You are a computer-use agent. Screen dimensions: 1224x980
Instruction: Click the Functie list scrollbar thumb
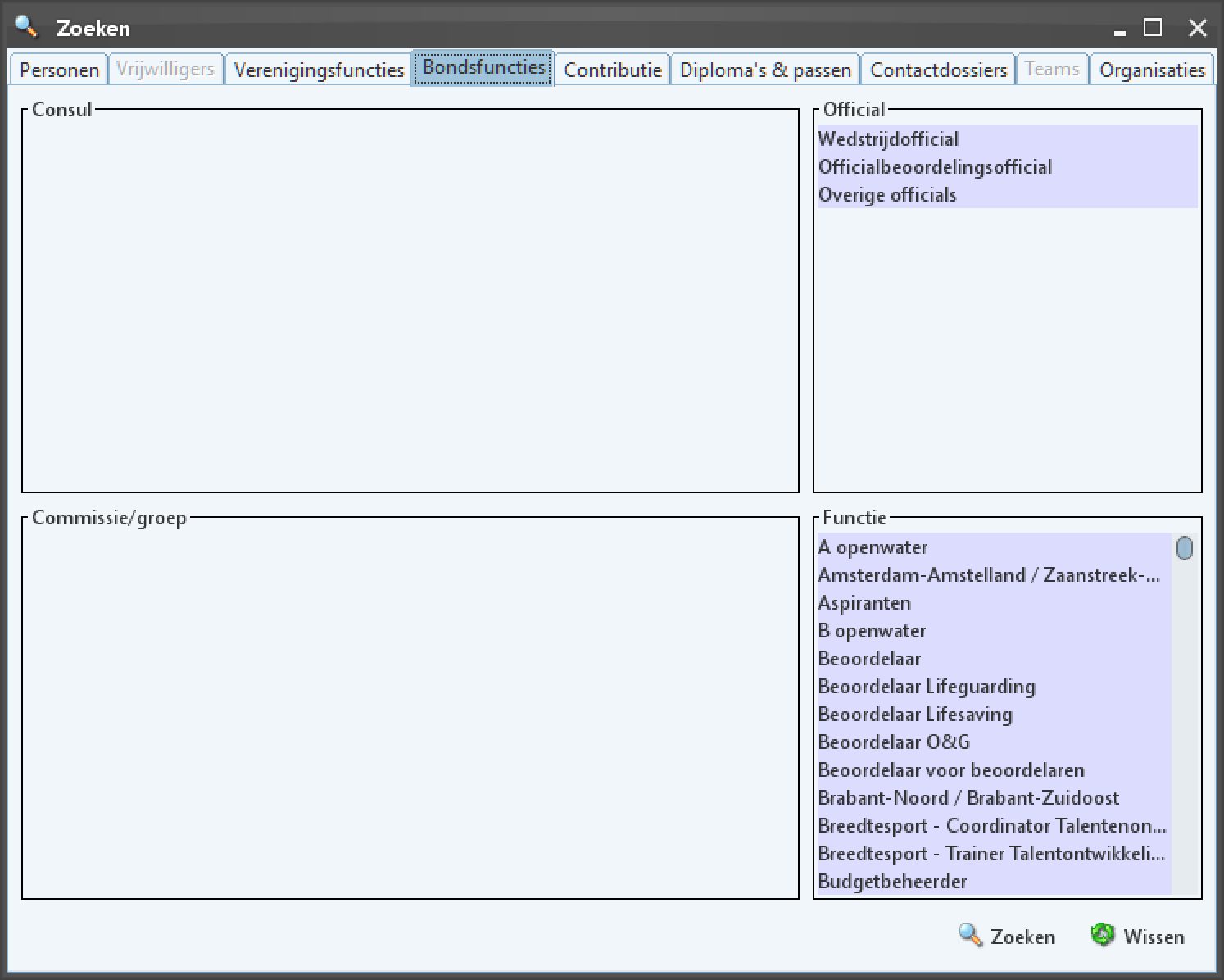coord(1184,547)
